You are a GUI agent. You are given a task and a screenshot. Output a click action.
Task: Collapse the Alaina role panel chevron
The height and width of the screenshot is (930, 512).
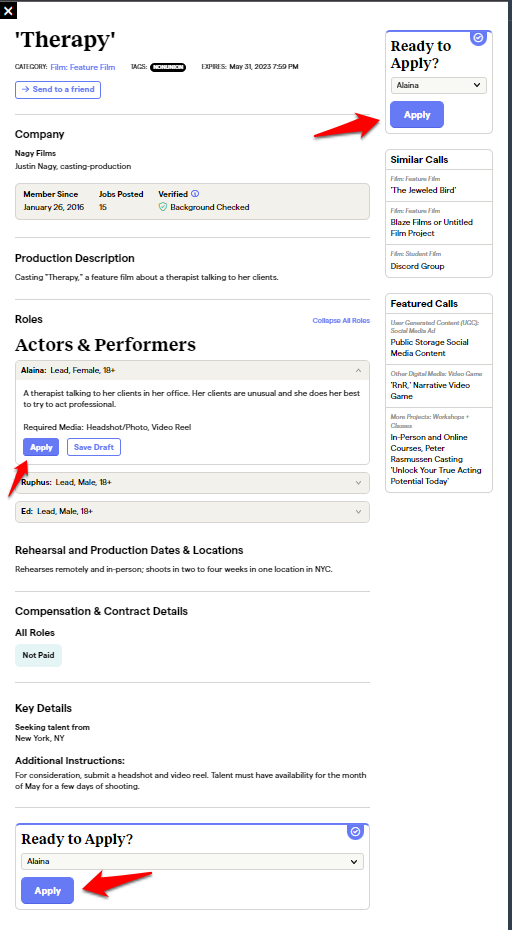tap(358, 370)
